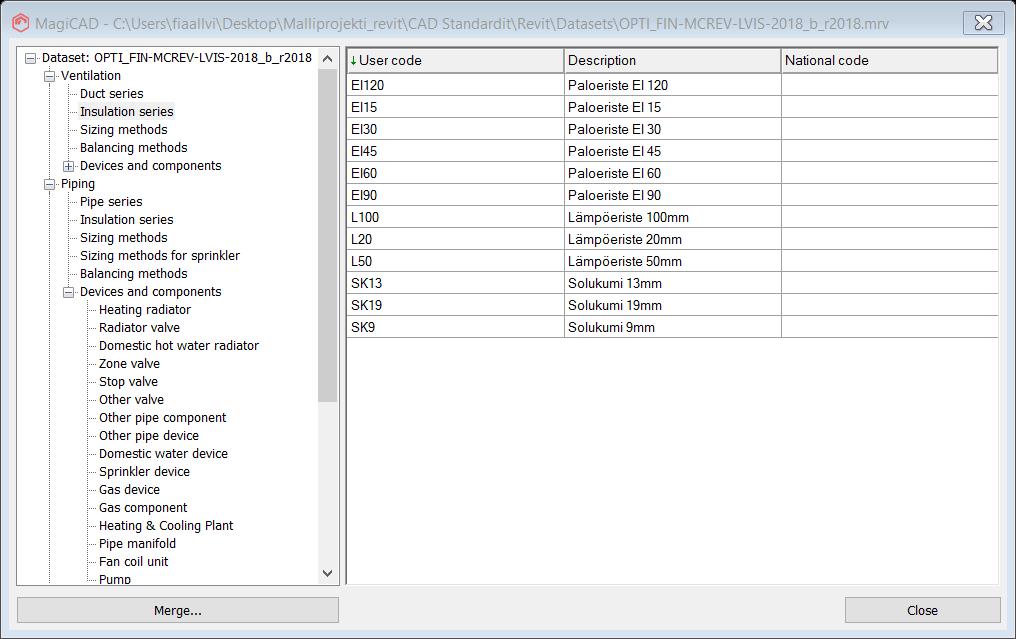Open Balancing methods under Ventilation
1016x639 pixels.
pos(133,148)
